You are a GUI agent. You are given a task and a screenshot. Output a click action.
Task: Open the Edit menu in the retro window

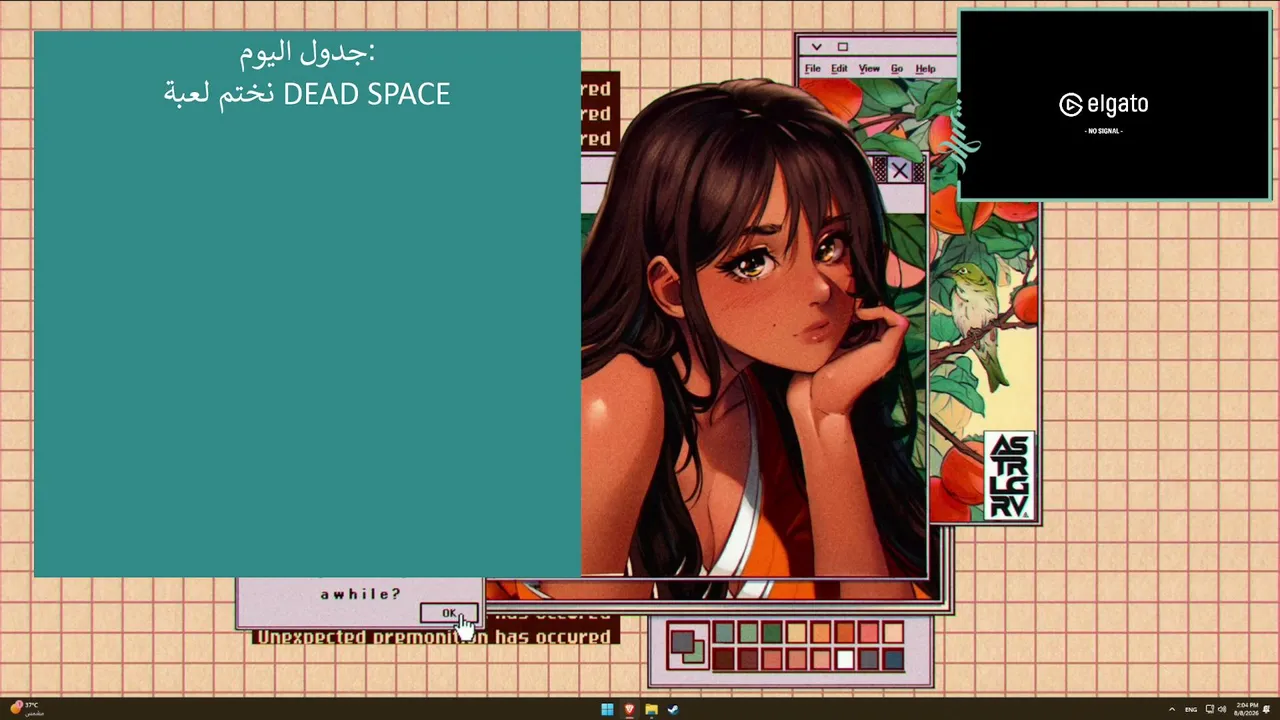pos(839,69)
